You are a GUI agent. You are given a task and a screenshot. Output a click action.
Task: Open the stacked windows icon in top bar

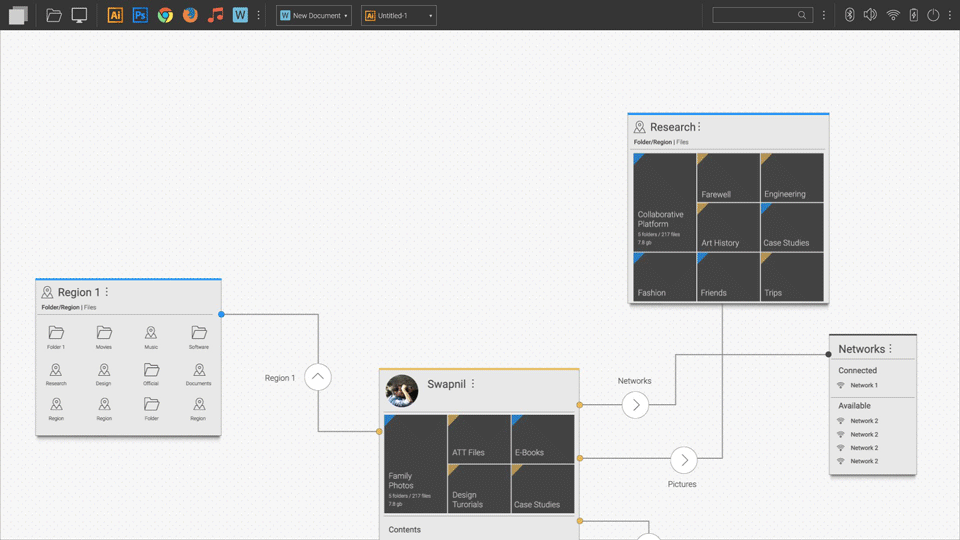pos(18,15)
